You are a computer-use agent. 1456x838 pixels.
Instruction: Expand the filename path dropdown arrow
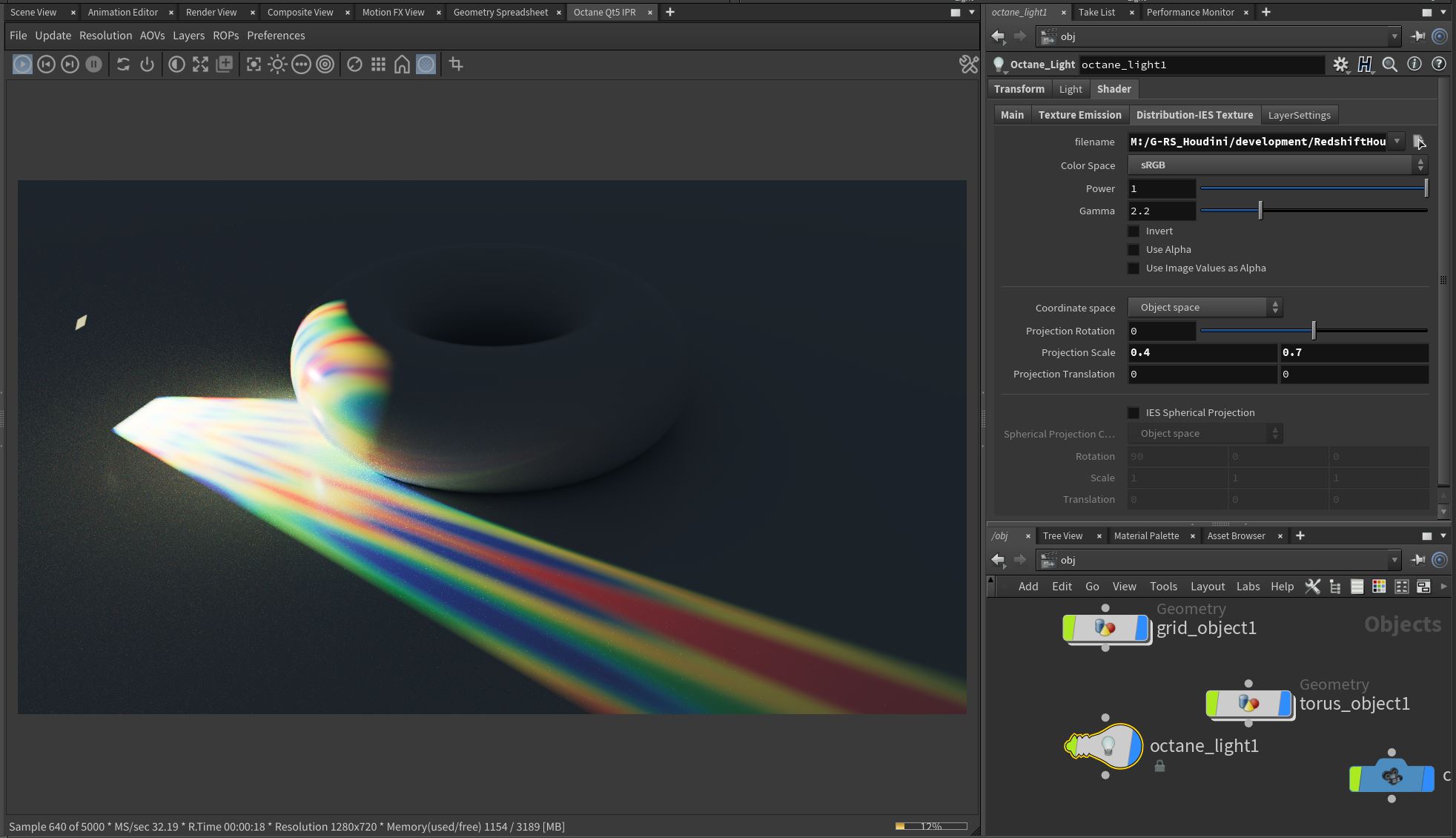click(x=1397, y=141)
